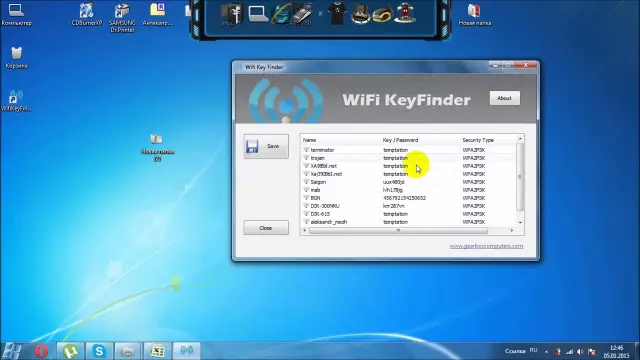Click the yellow mouse dock icon

383,14
